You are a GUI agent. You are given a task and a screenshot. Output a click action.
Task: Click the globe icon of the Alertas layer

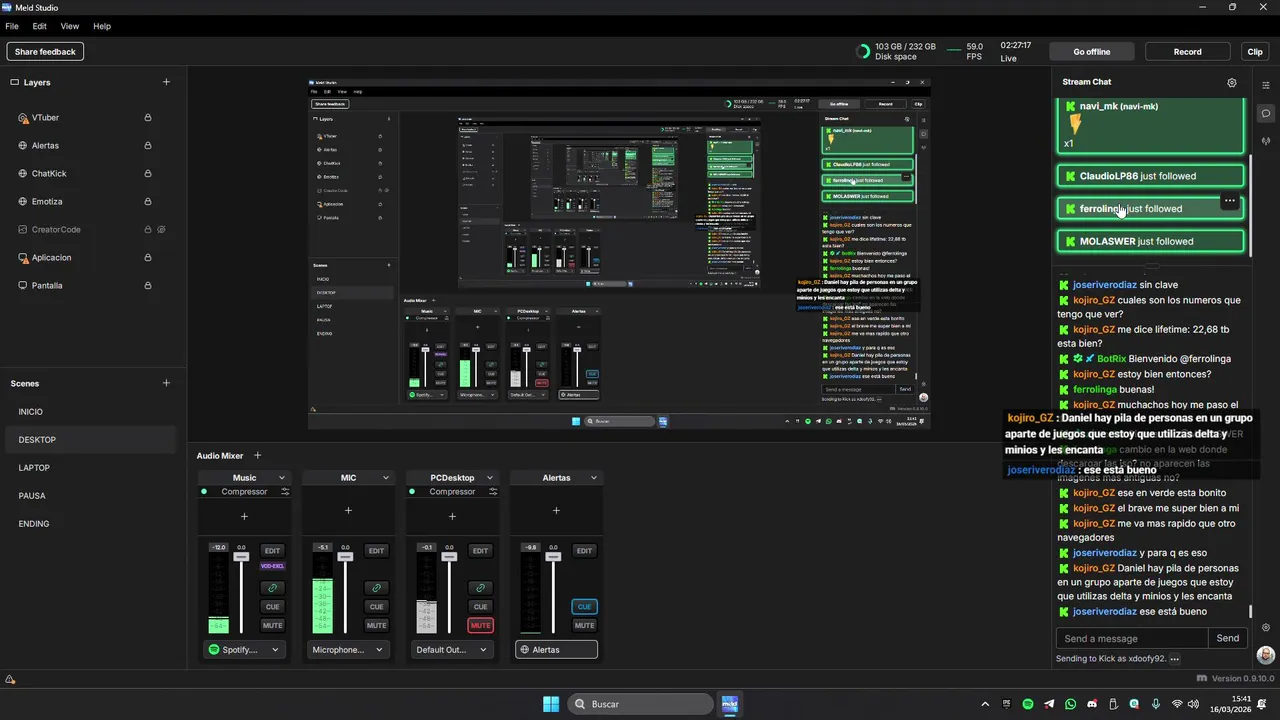(23, 146)
